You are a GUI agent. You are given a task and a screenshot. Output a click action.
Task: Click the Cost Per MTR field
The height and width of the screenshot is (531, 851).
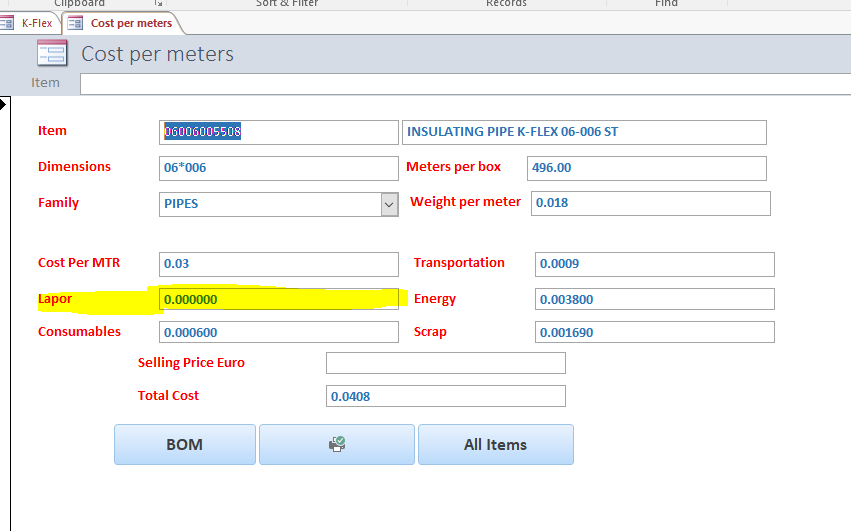click(x=278, y=264)
